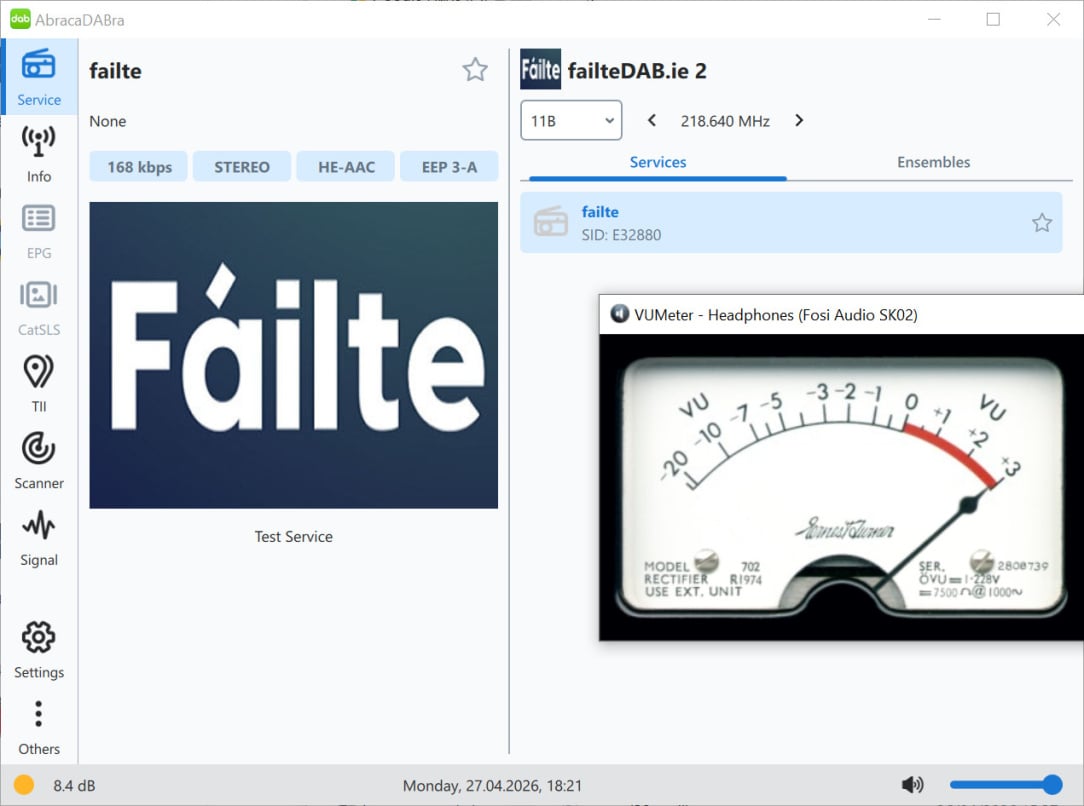Open the Info page in sidebar
Screen dimensions: 1084x806
39,154
